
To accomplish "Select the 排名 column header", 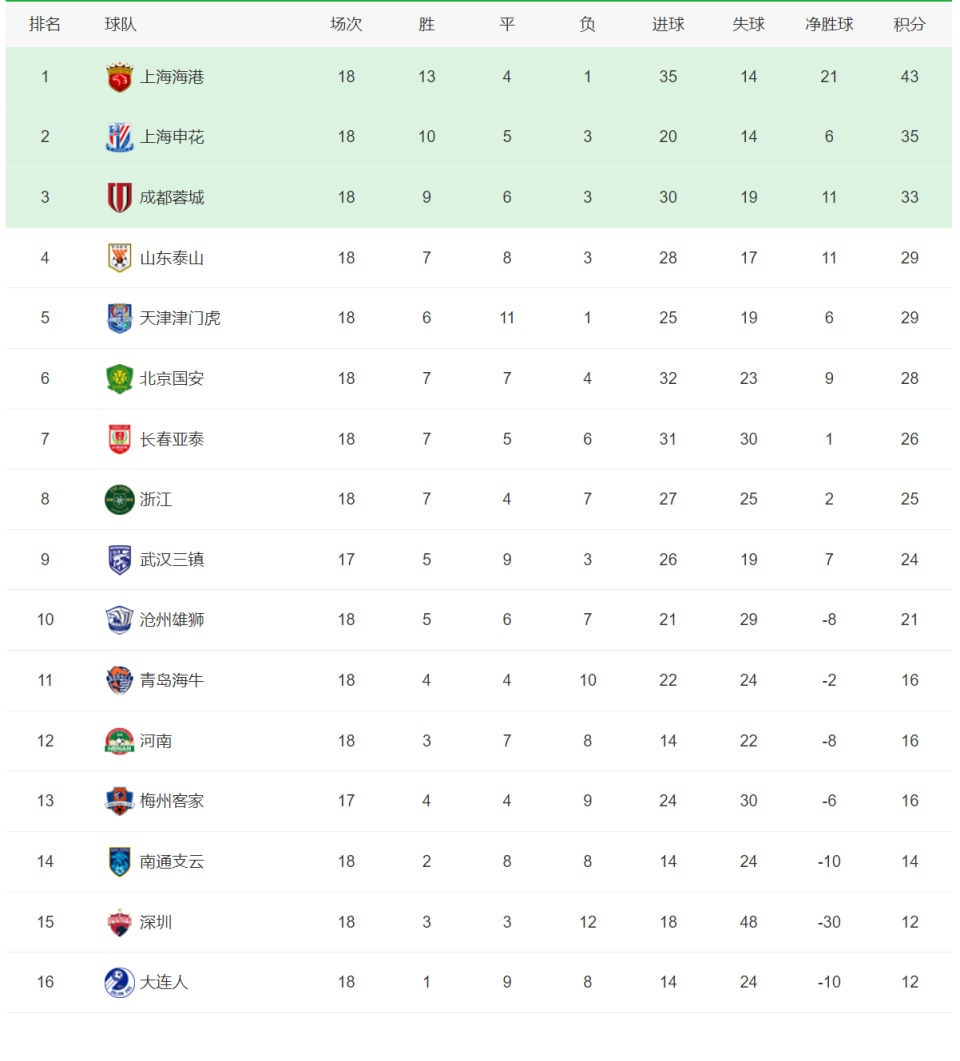I will [x=45, y=25].
